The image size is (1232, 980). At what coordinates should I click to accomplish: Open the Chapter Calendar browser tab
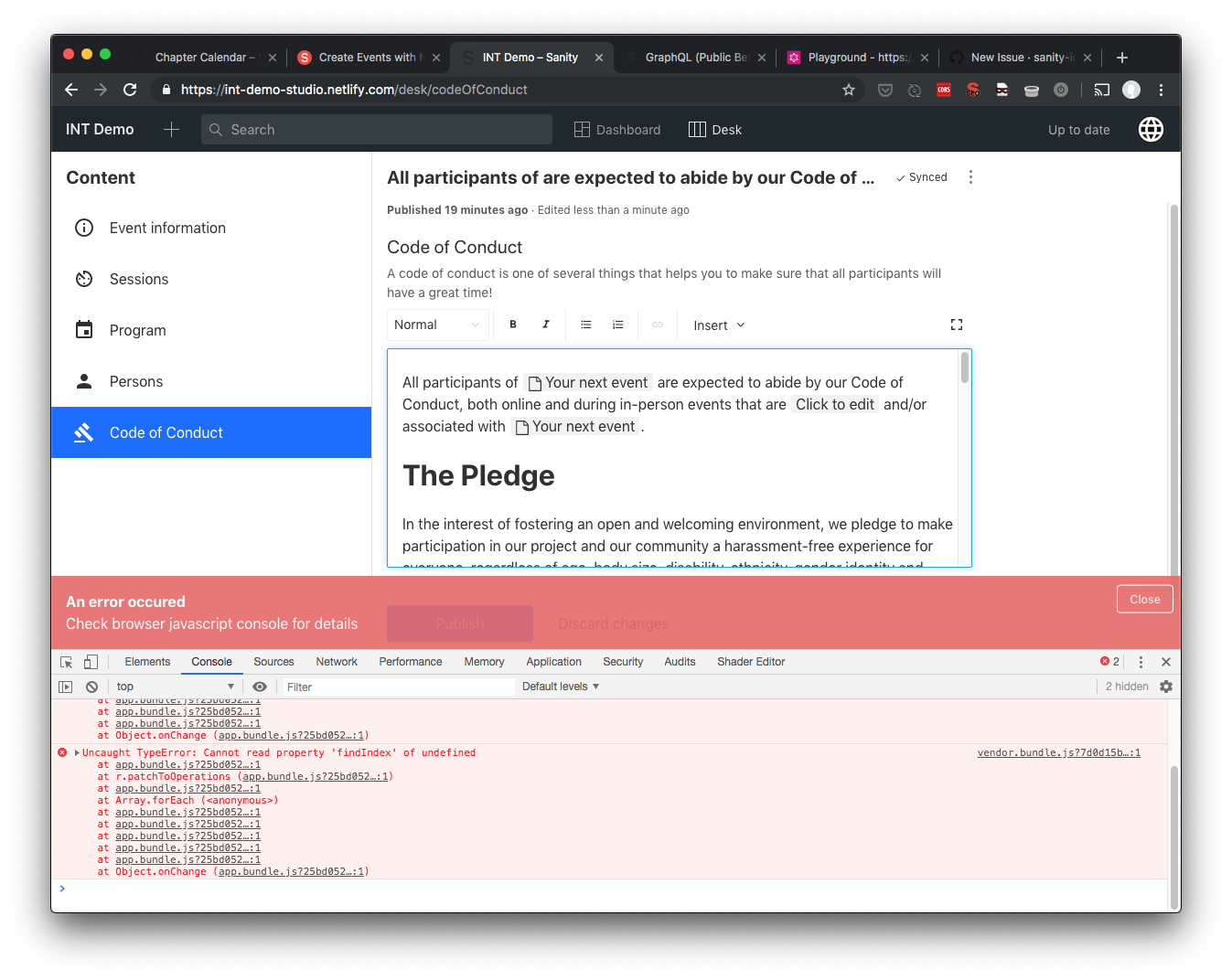205,57
